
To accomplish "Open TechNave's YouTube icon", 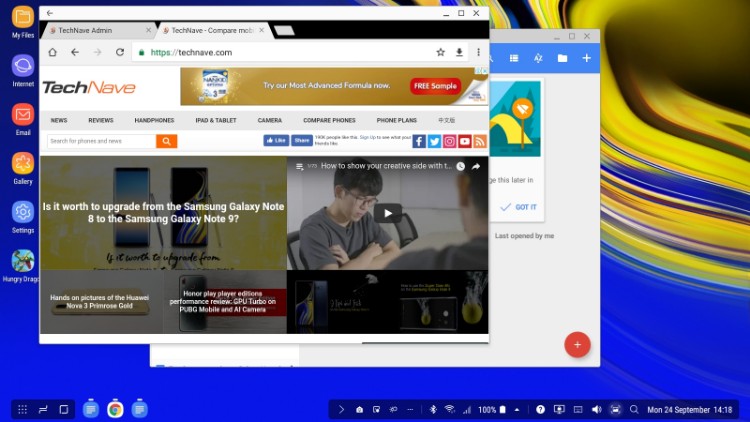I will click(465, 141).
